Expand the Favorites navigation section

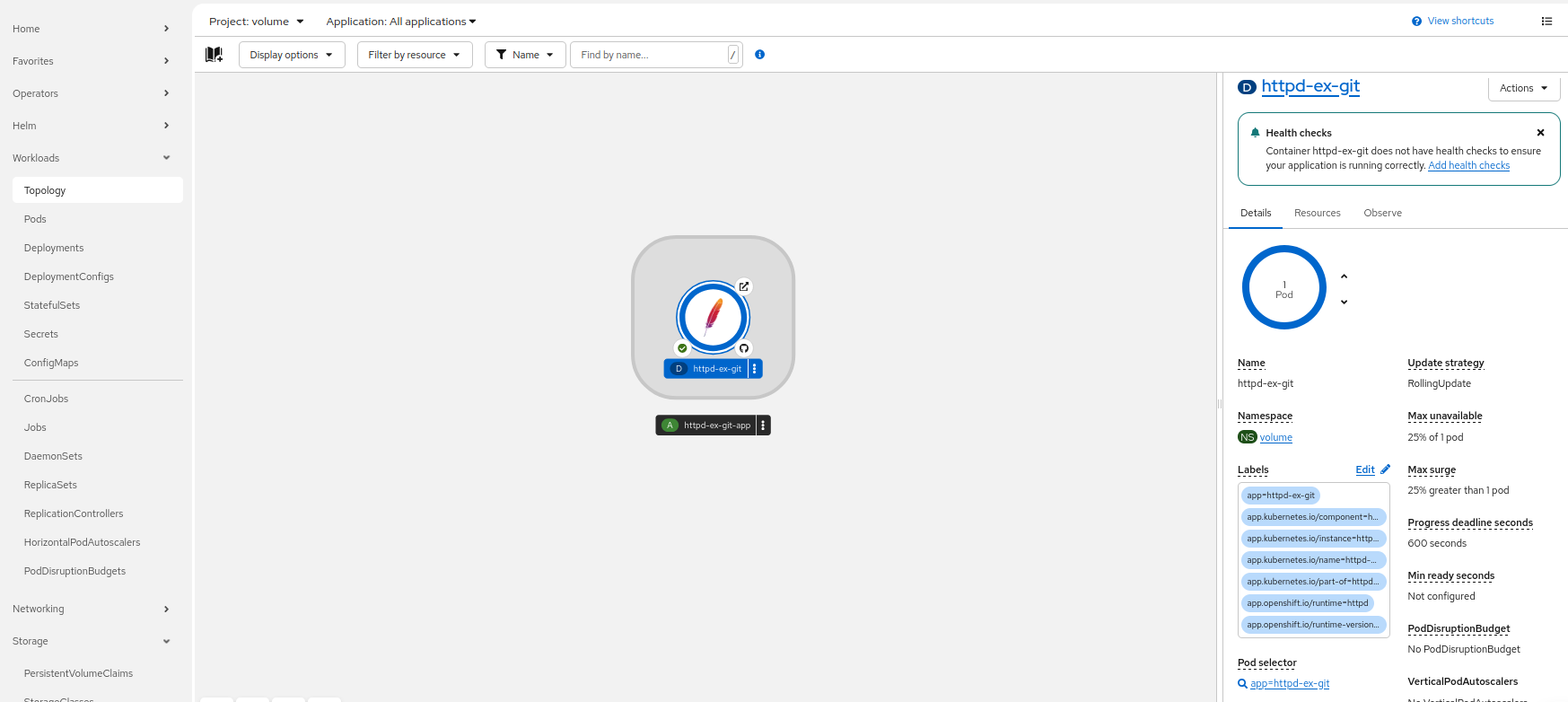tap(92, 61)
